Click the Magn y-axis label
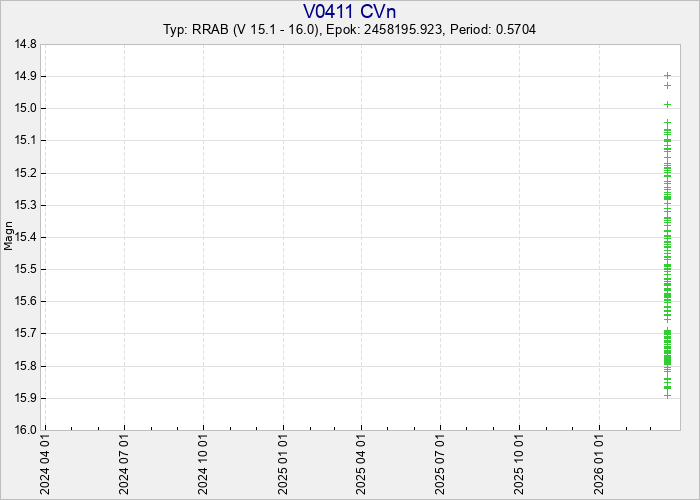The image size is (700, 500). tap(9, 237)
